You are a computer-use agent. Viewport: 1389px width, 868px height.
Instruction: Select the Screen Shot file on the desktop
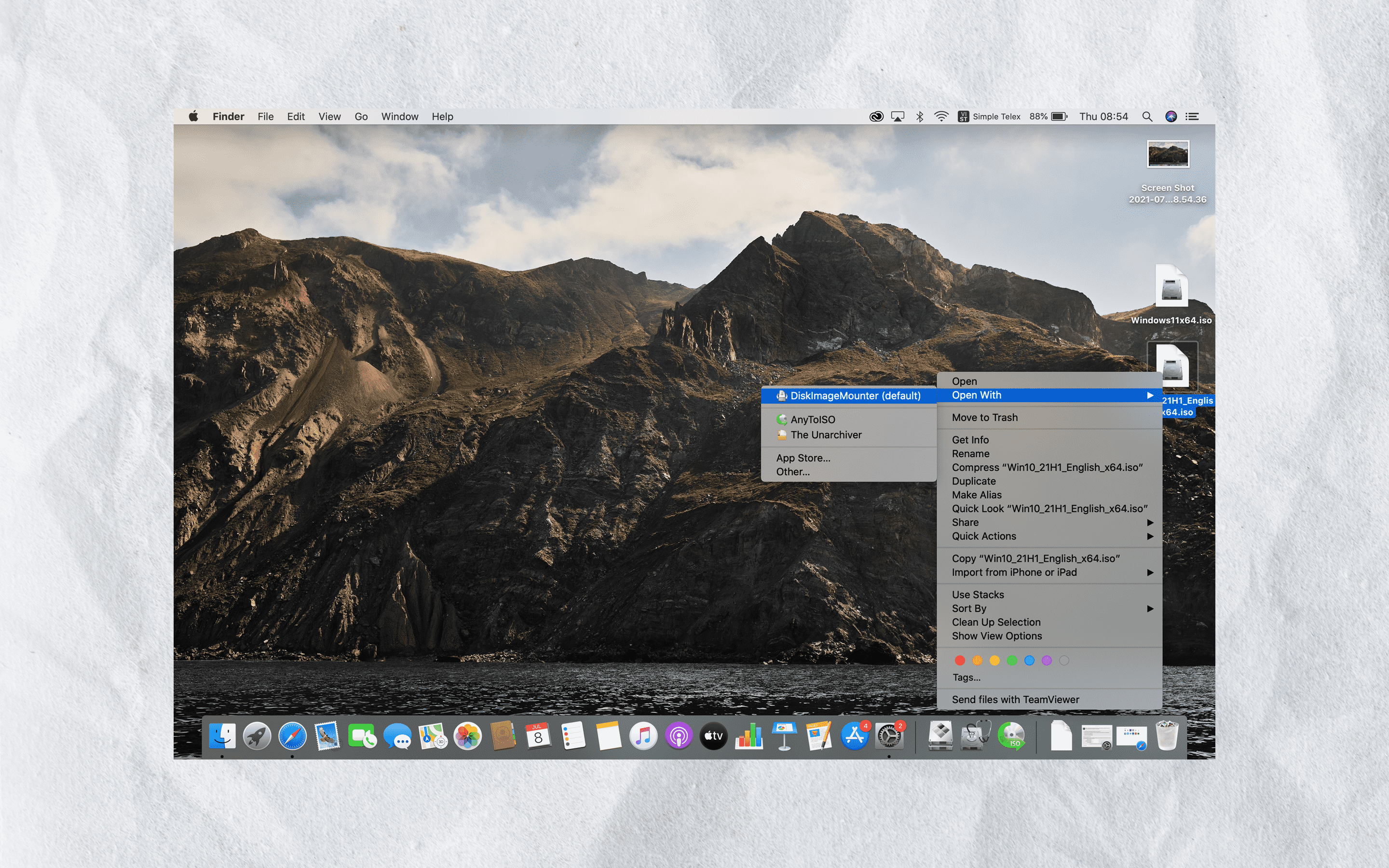point(1168,155)
